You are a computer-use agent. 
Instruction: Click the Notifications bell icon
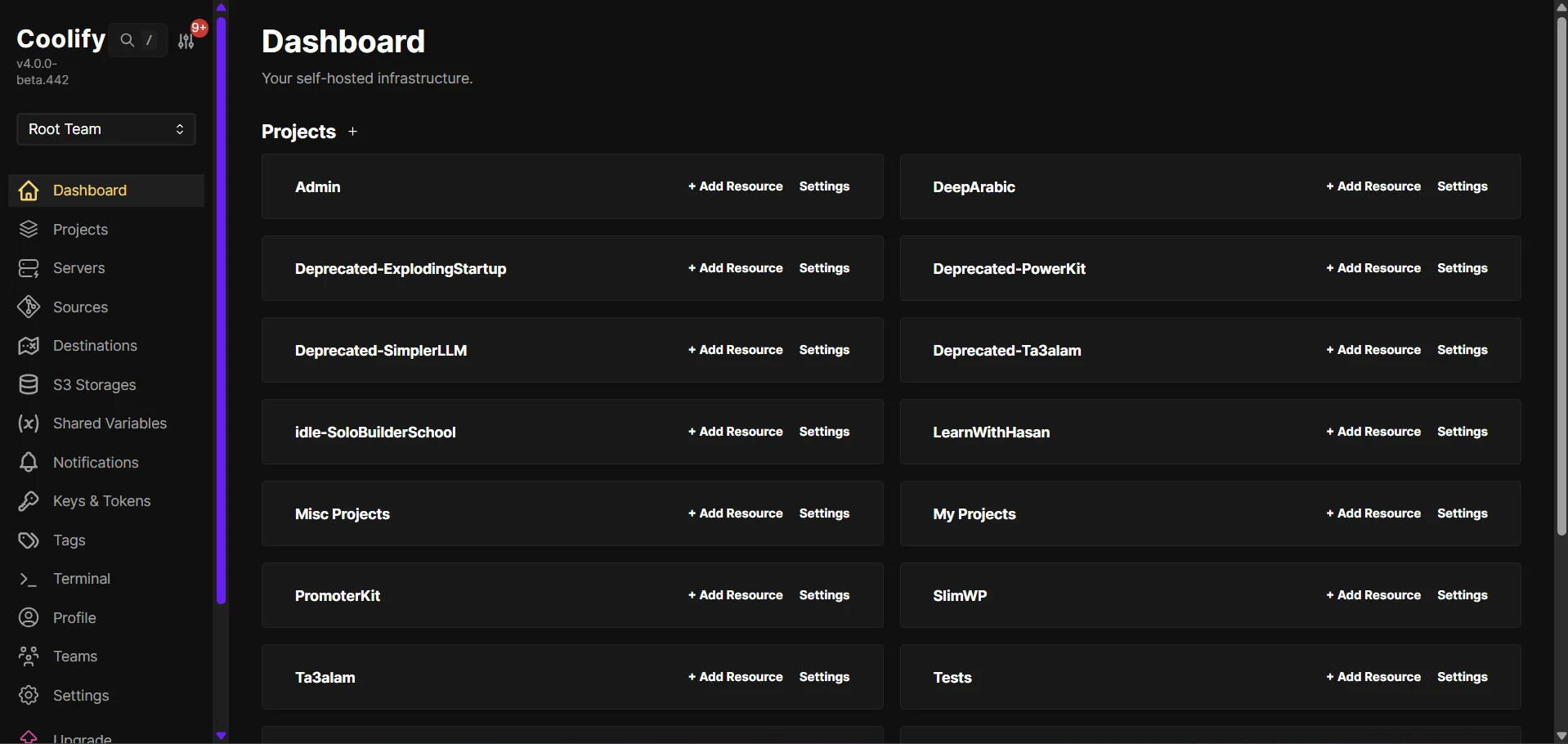pos(29,463)
